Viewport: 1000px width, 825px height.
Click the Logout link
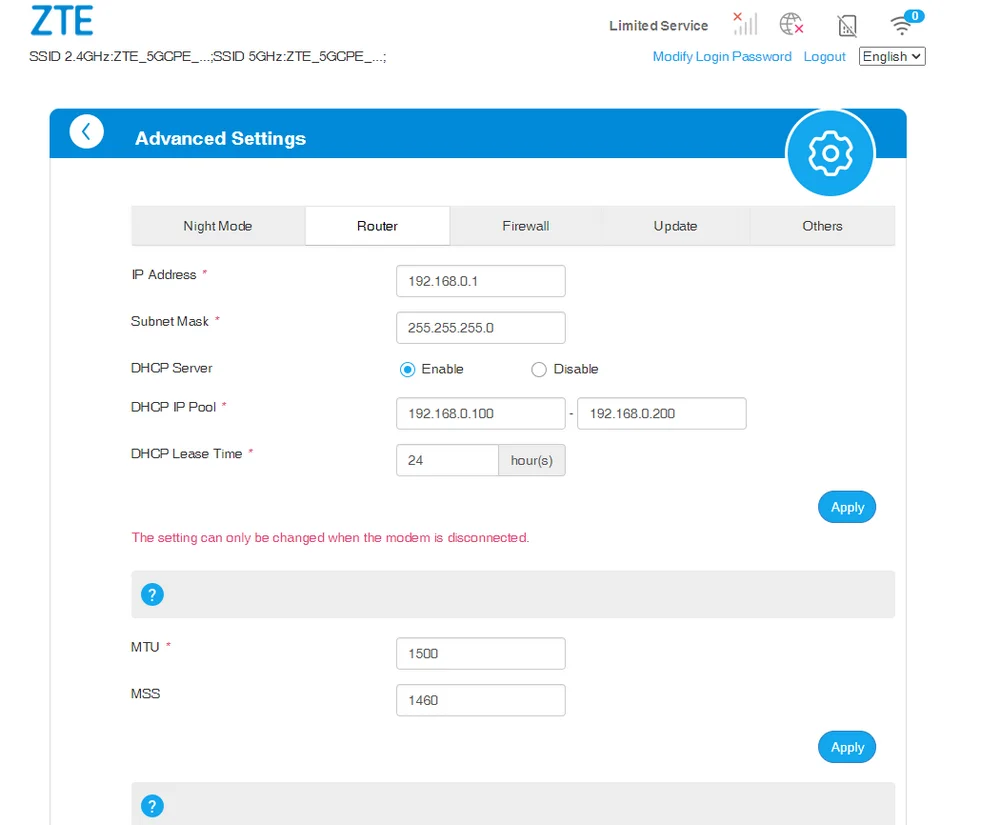[825, 57]
